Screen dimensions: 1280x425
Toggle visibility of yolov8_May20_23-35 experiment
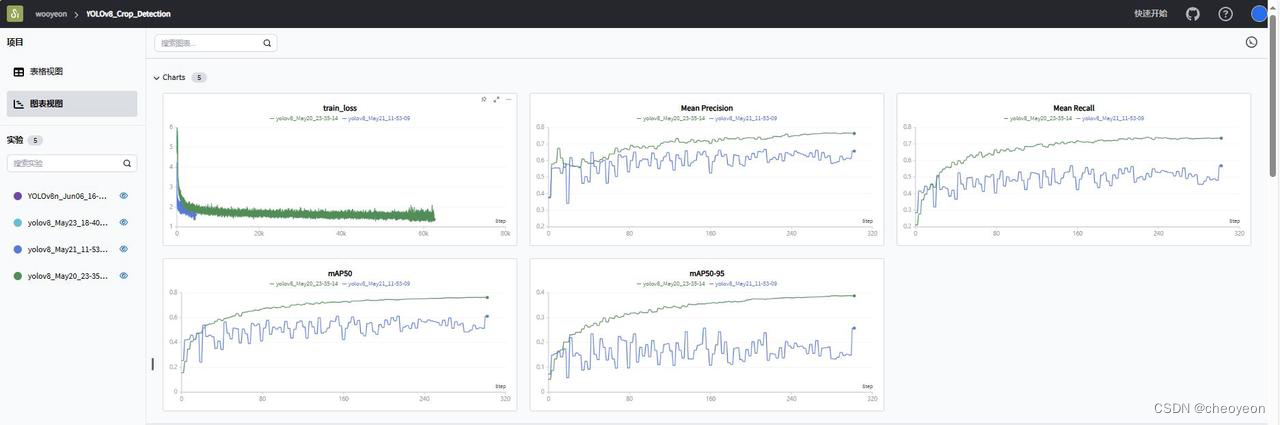pos(124,275)
